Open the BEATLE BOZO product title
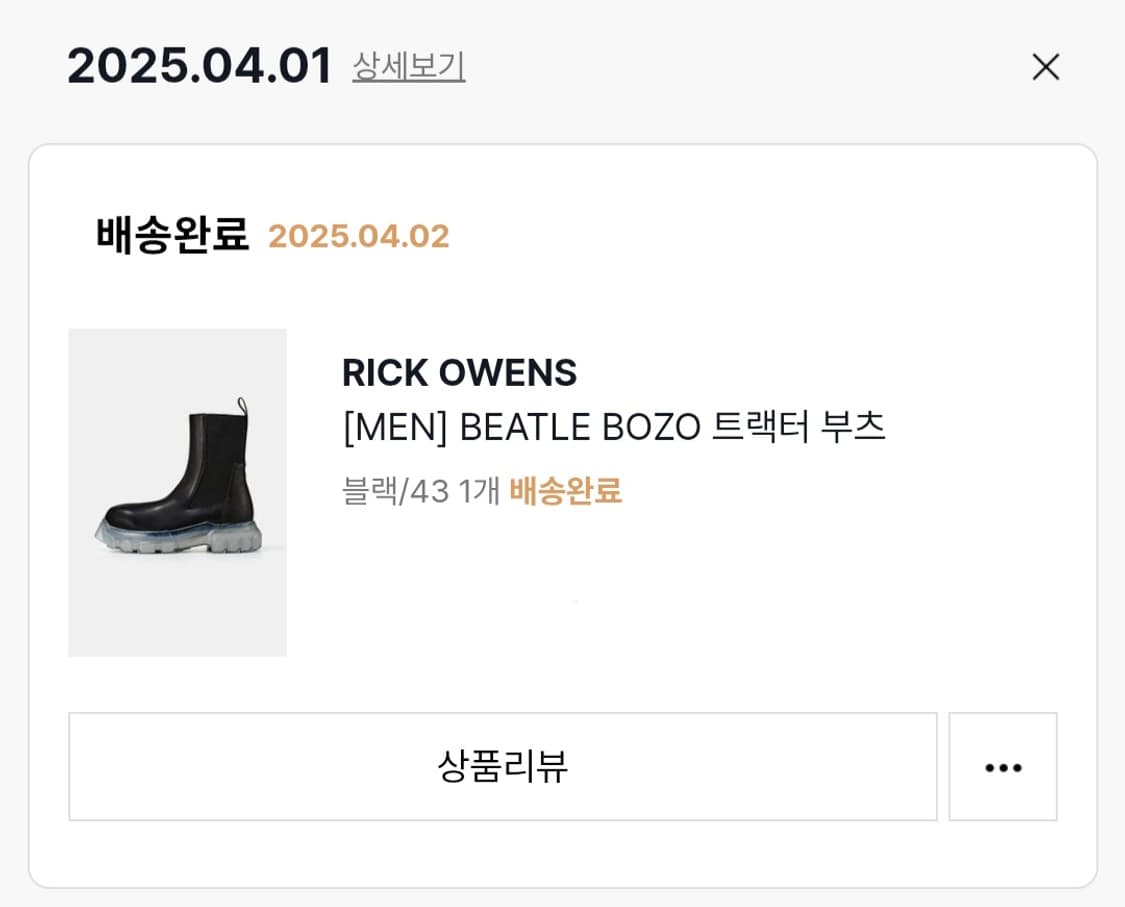Image resolution: width=1125 pixels, height=907 pixels. [x=580, y=427]
